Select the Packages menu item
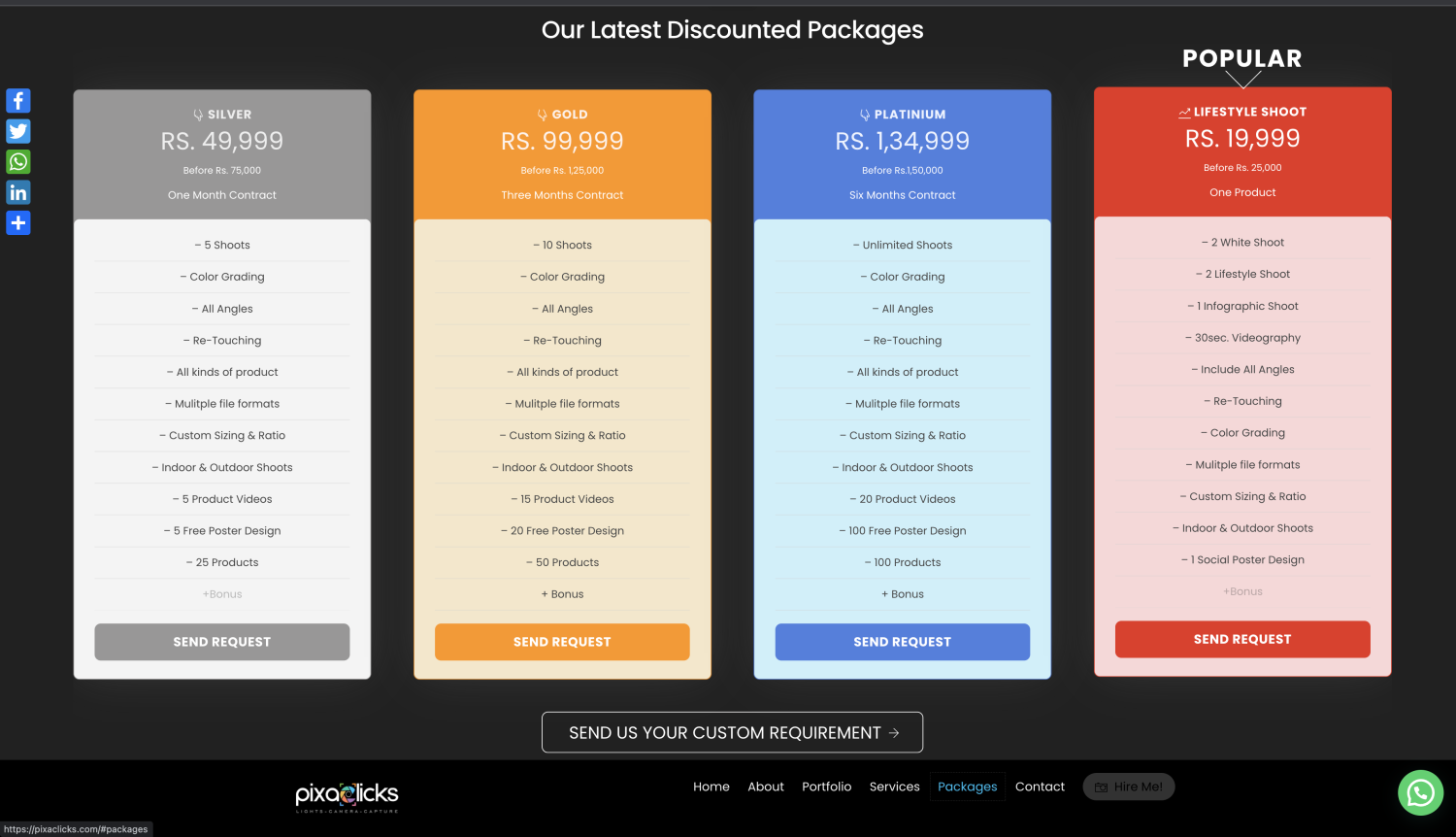This screenshot has height=837, width=1456. (x=968, y=787)
